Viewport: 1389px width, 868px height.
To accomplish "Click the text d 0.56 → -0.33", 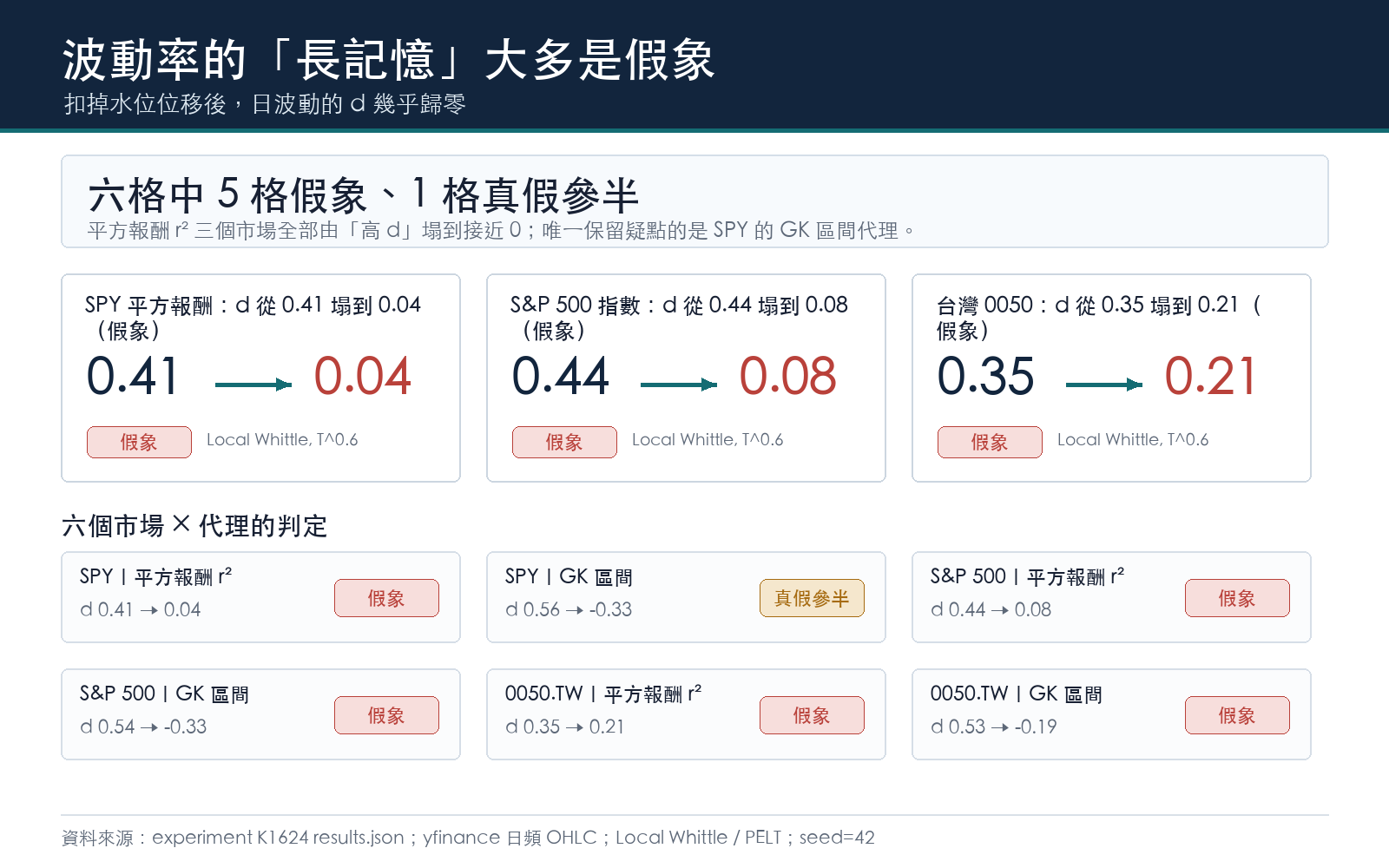I will pos(569,609).
